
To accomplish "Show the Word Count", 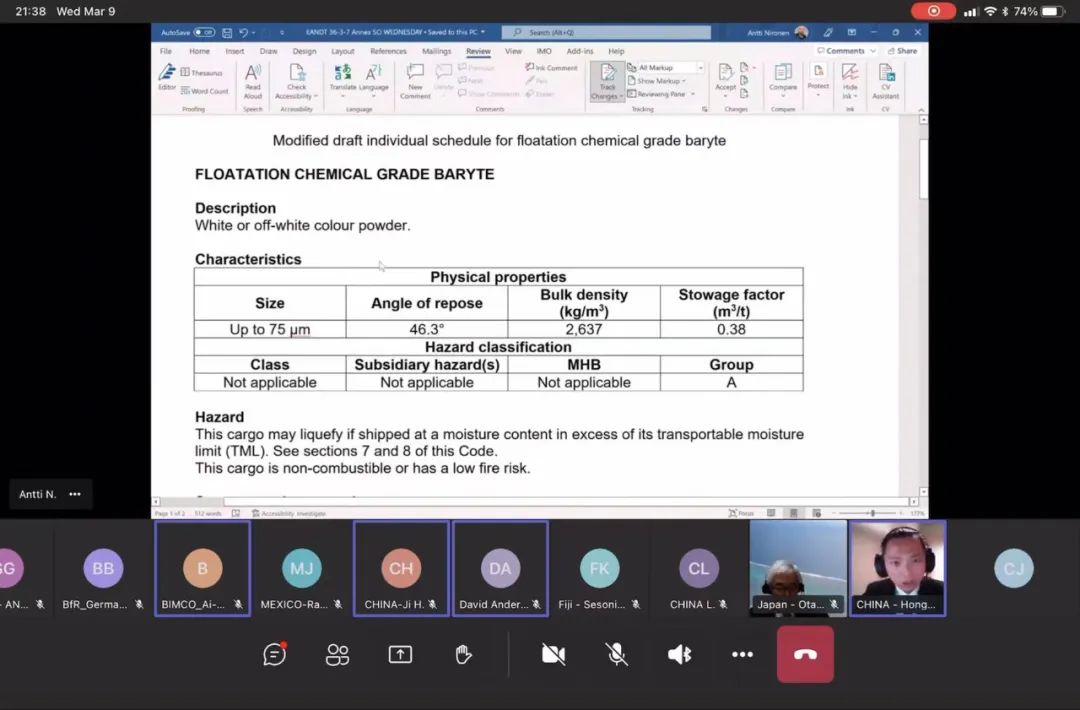I will coord(204,90).
